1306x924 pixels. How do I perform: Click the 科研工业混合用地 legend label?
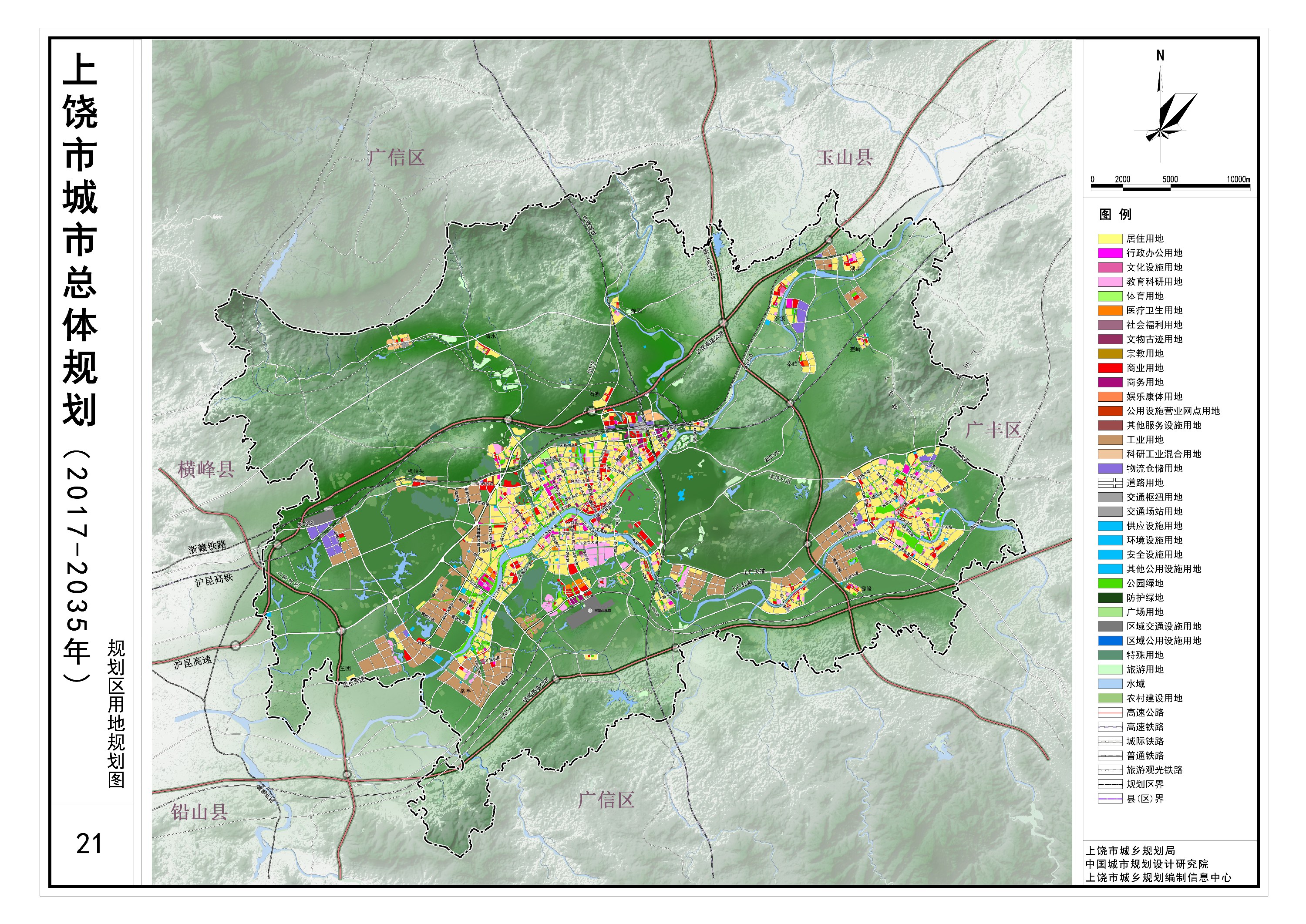tap(1164, 454)
